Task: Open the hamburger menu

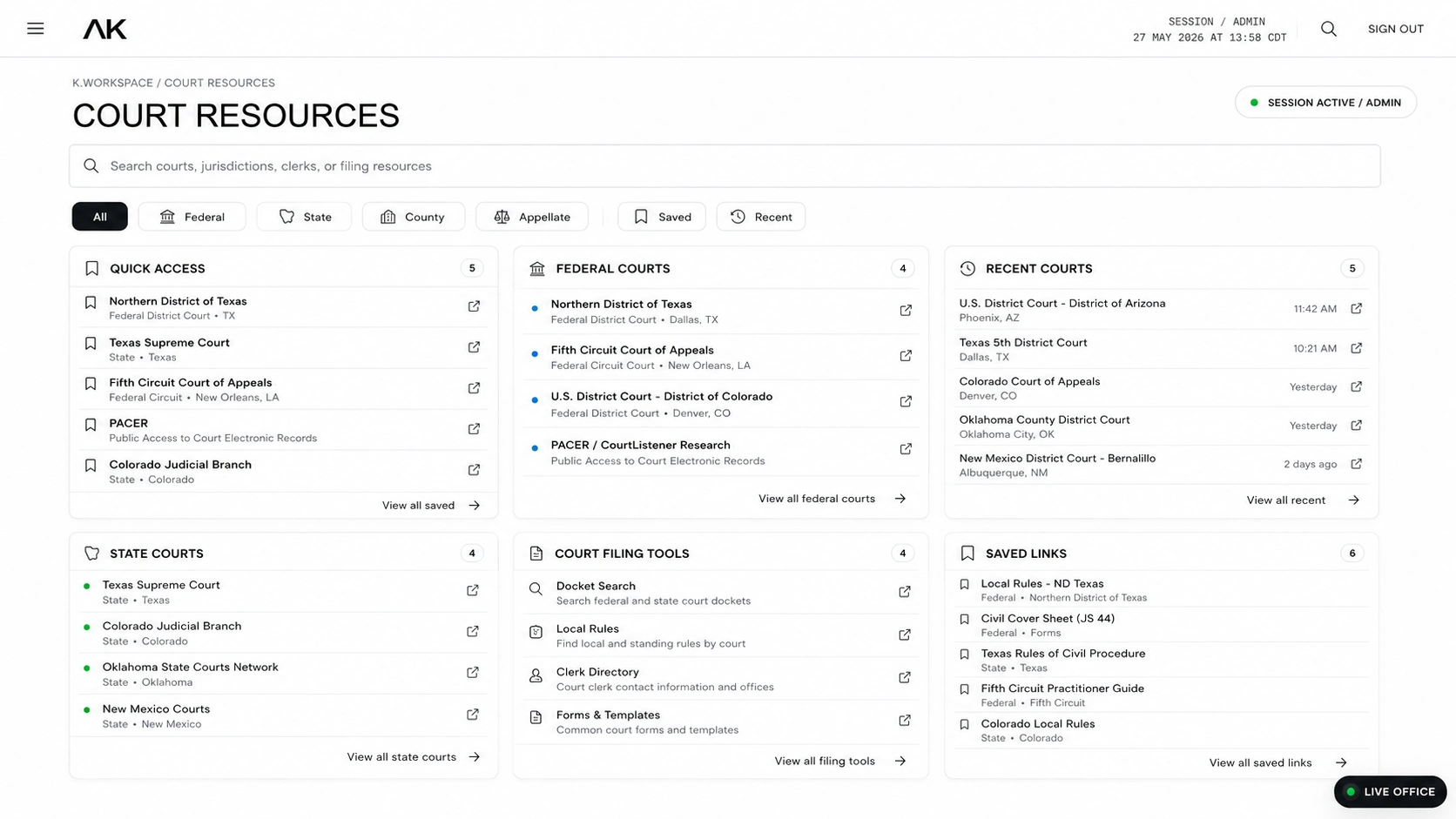Action: [x=36, y=29]
